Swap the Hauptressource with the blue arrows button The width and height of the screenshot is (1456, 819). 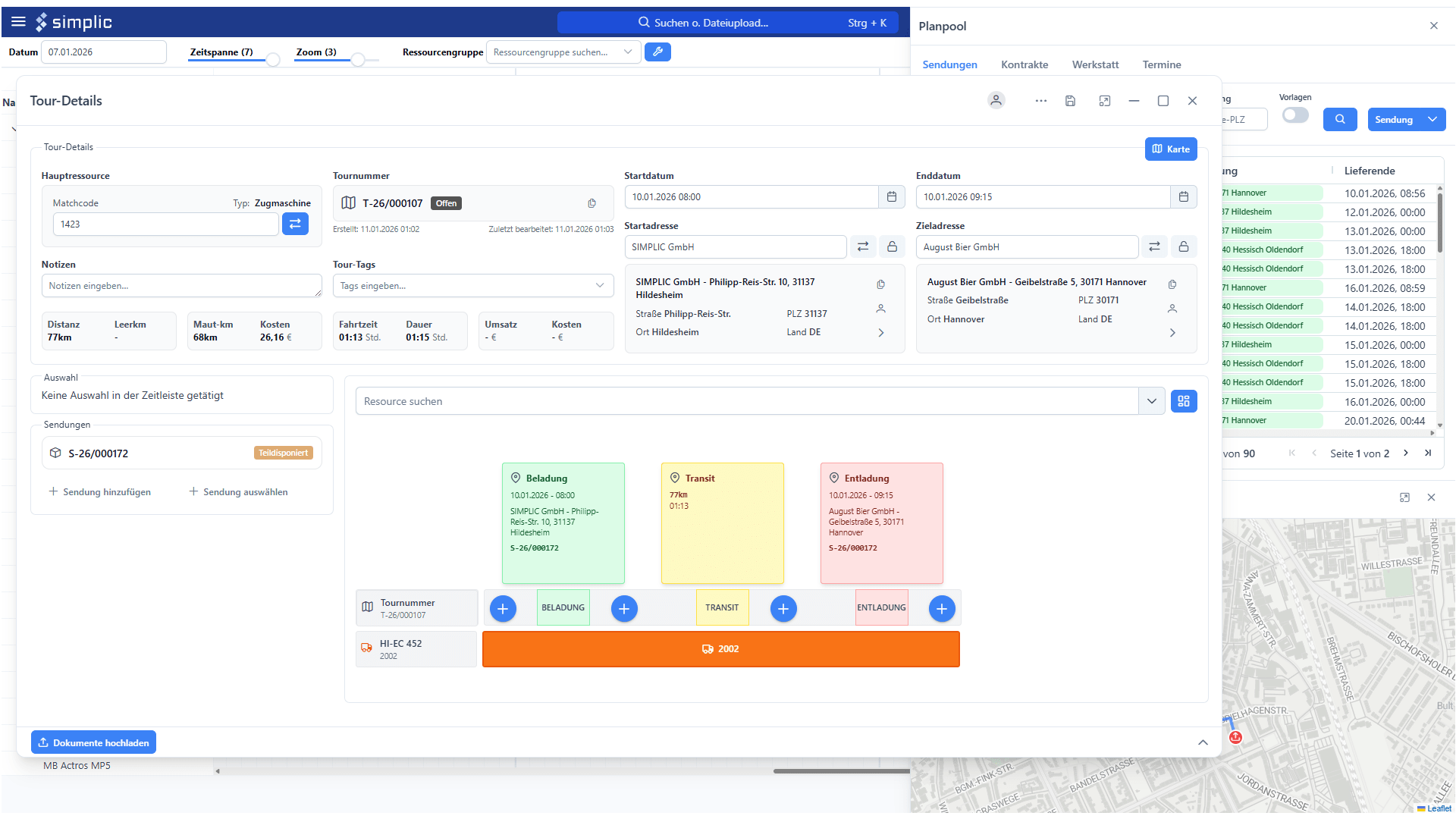[295, 224]
